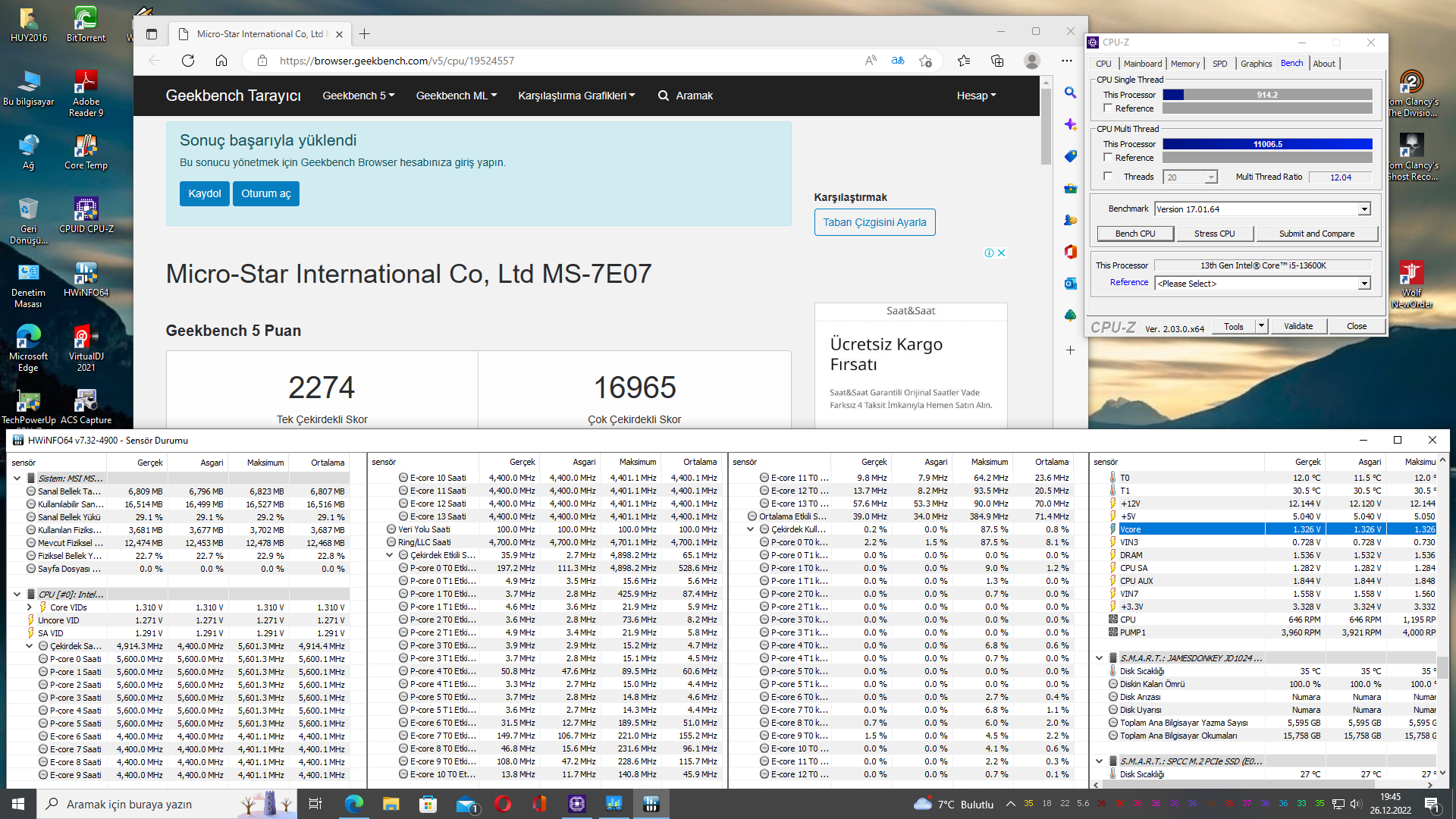This screenshot has height=819, width=1456.
Task: Enable Multi Thread Reference checkbox in CPU-Z
Action: coord(1108,158)
